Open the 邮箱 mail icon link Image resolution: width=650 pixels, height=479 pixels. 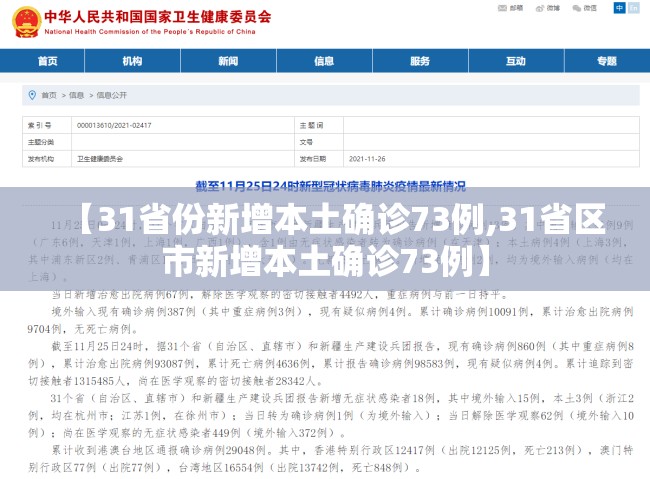(x=510, y=8)
